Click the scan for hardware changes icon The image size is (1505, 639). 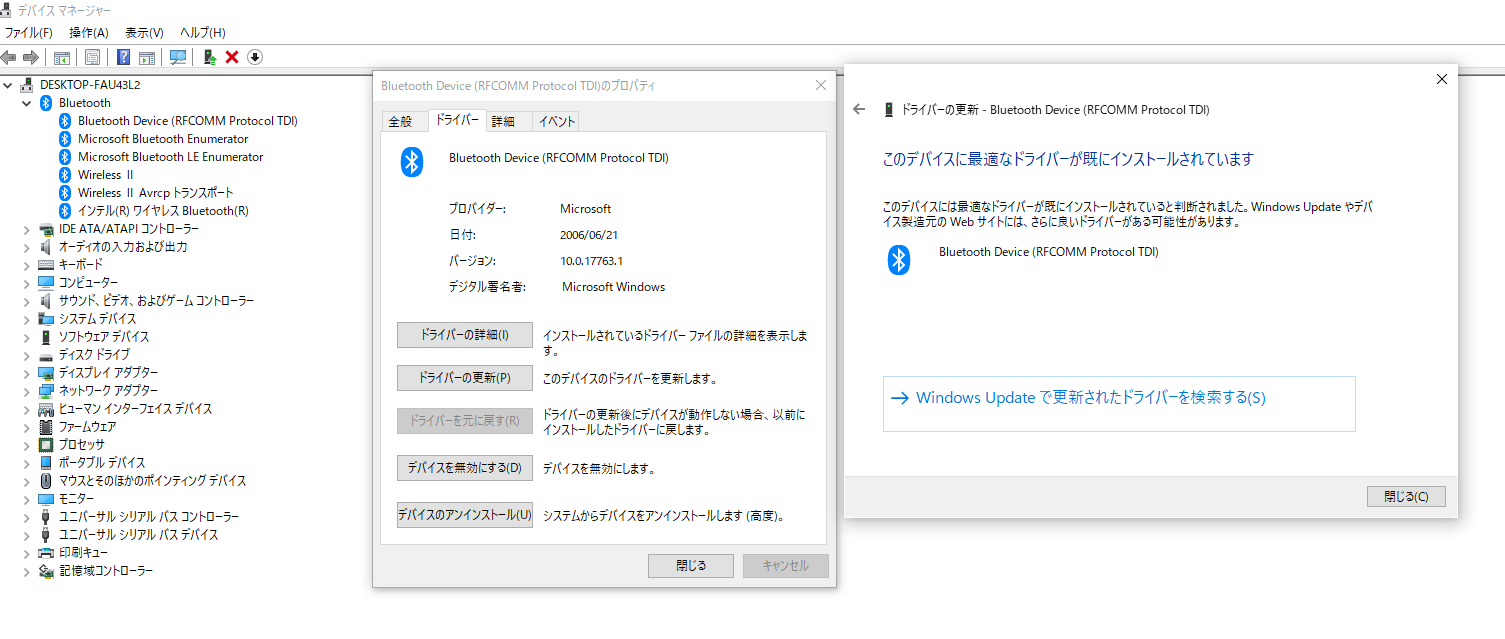point(178,57)
